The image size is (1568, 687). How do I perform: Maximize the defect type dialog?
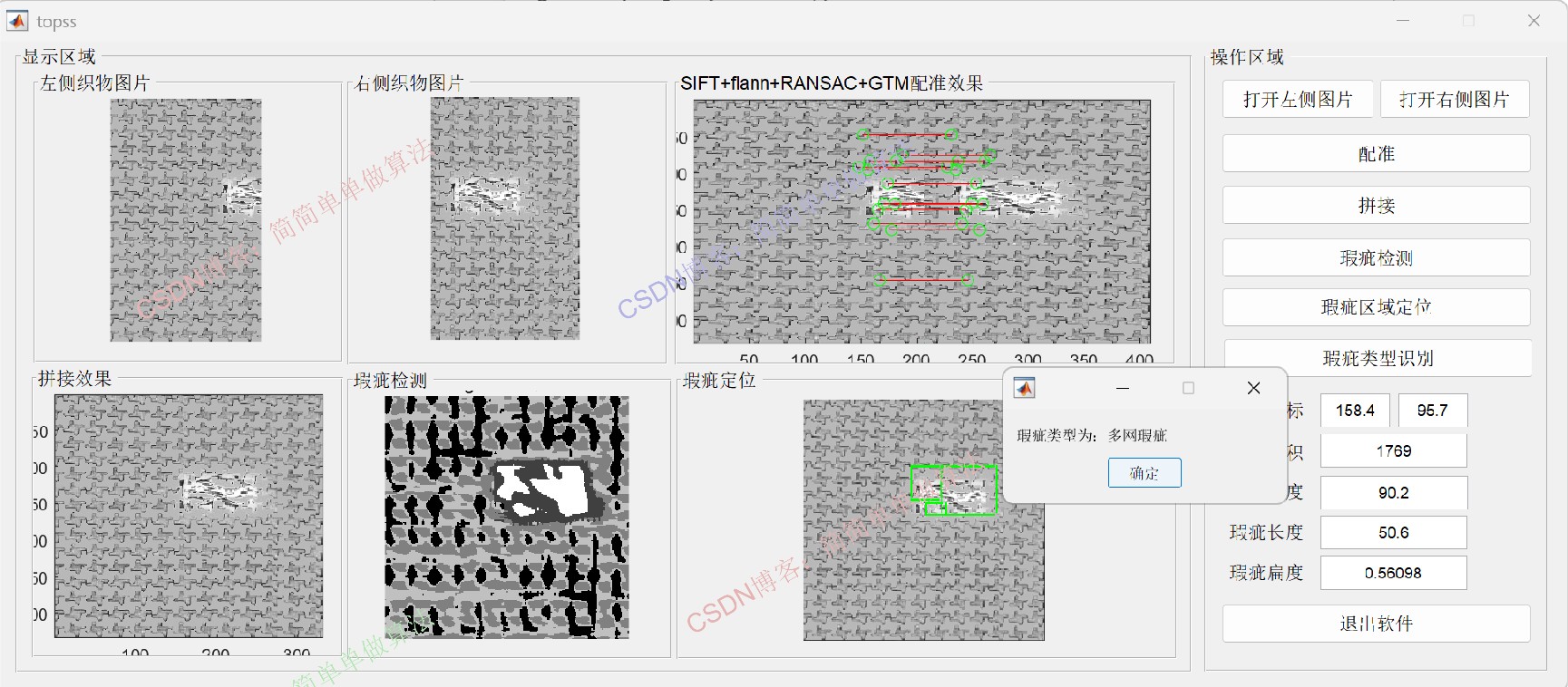click(x=1188, y=388)
